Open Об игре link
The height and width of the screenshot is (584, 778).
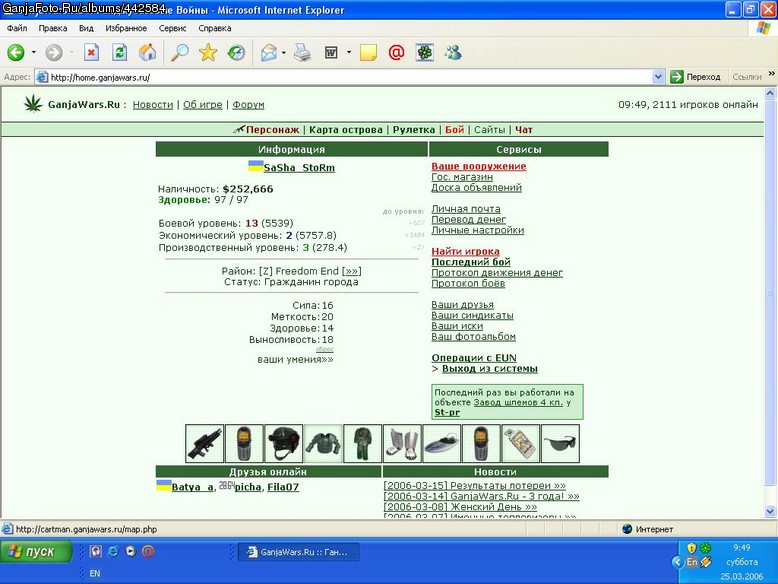pos(202,105)
